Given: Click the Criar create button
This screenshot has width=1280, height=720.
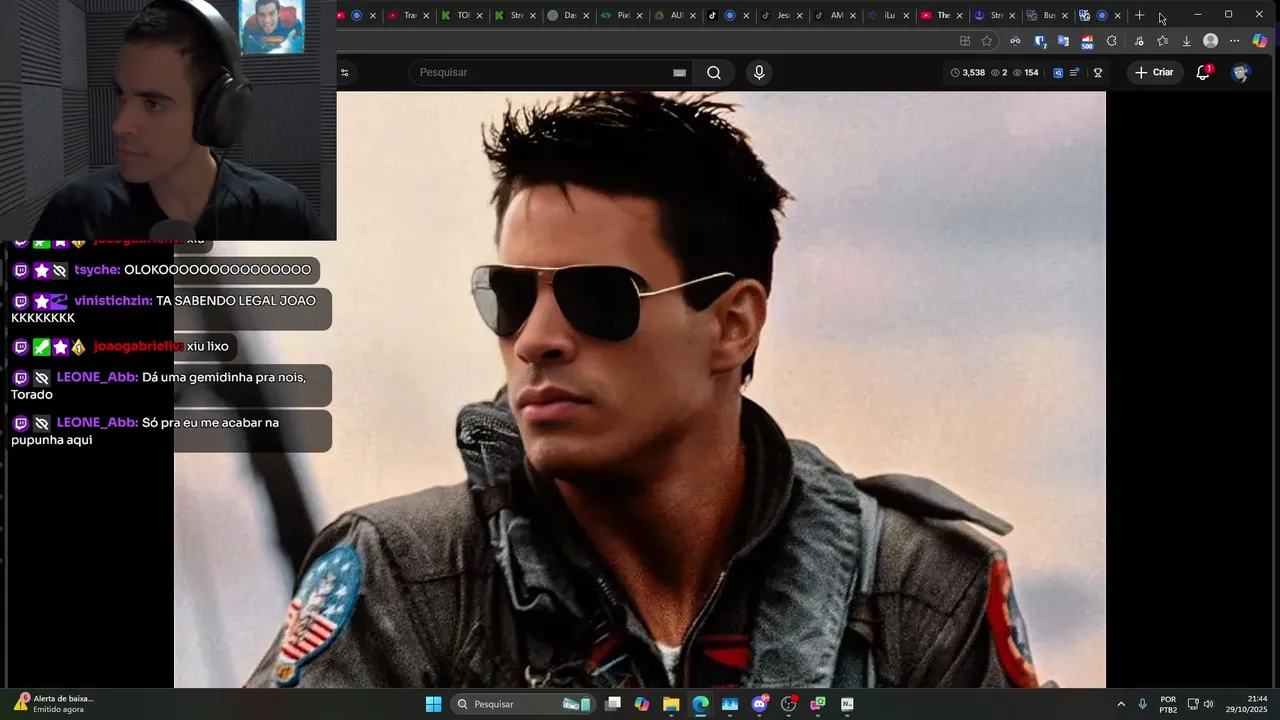Looking at the screenshot, I should pos(1154,72).
